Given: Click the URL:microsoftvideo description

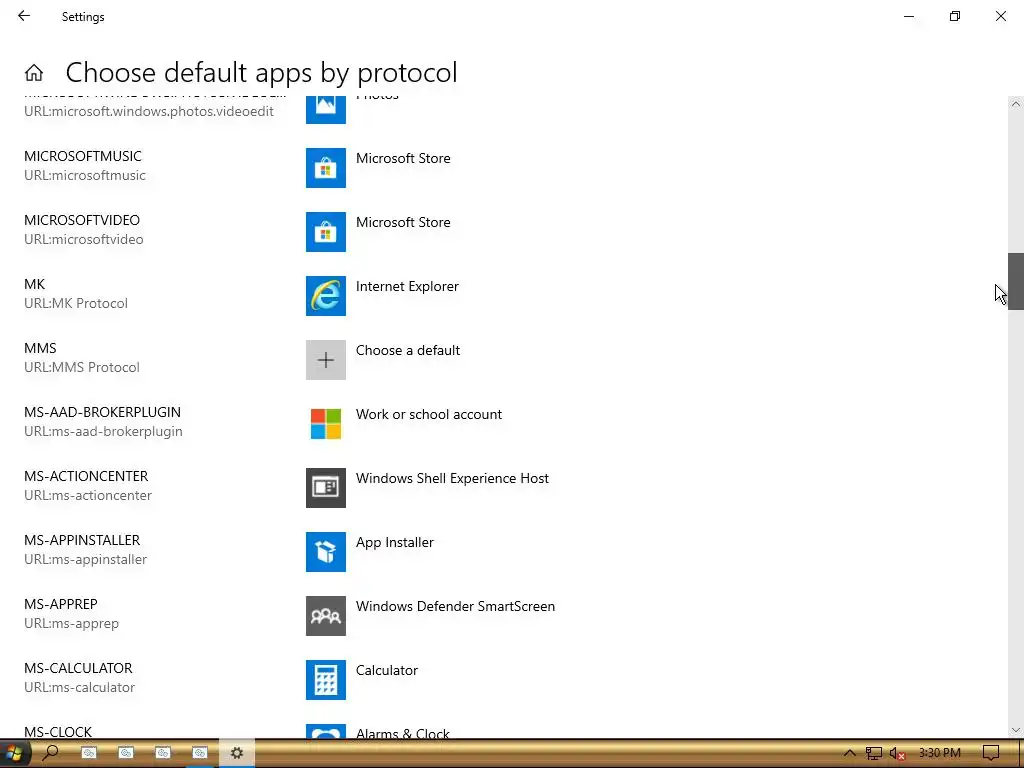Looking at the screenshot, I should coord(84,239).
